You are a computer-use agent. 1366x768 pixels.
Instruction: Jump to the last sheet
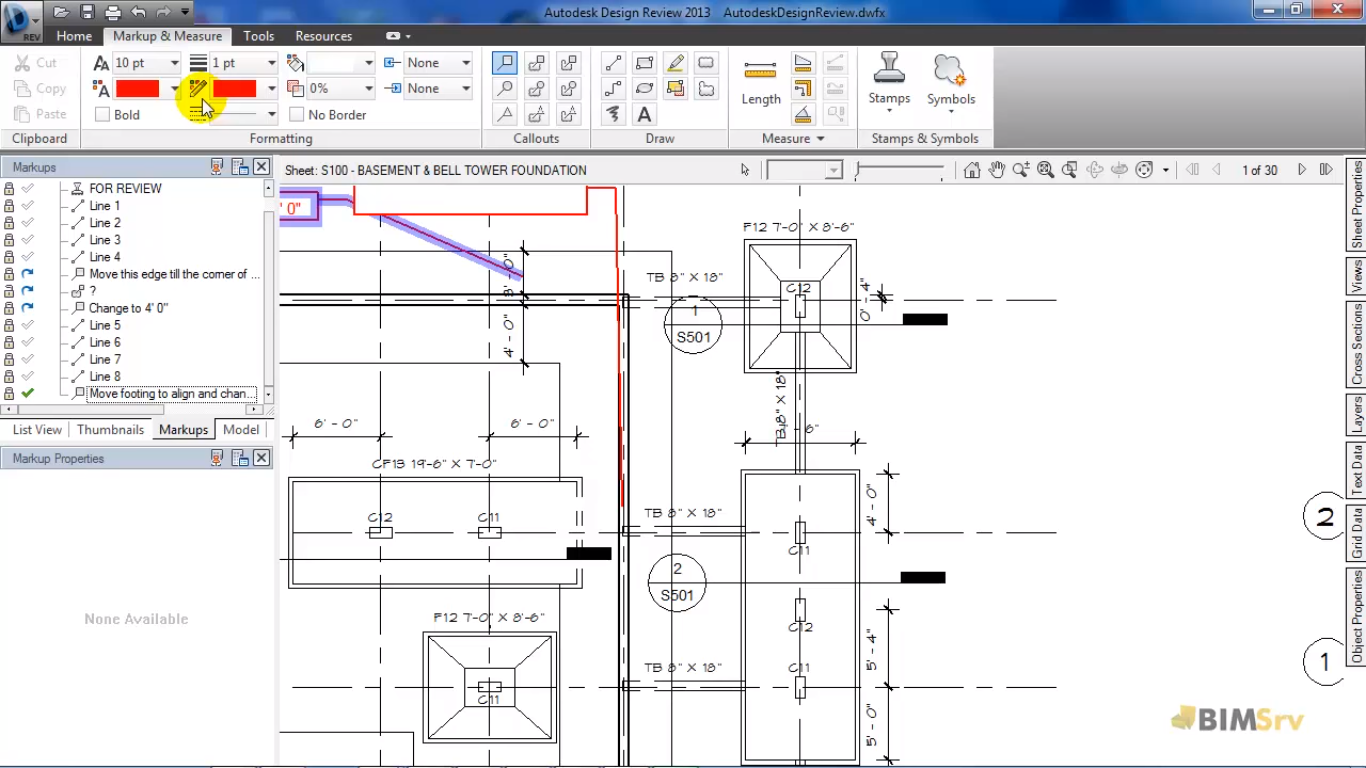[x=1326, y=170]
